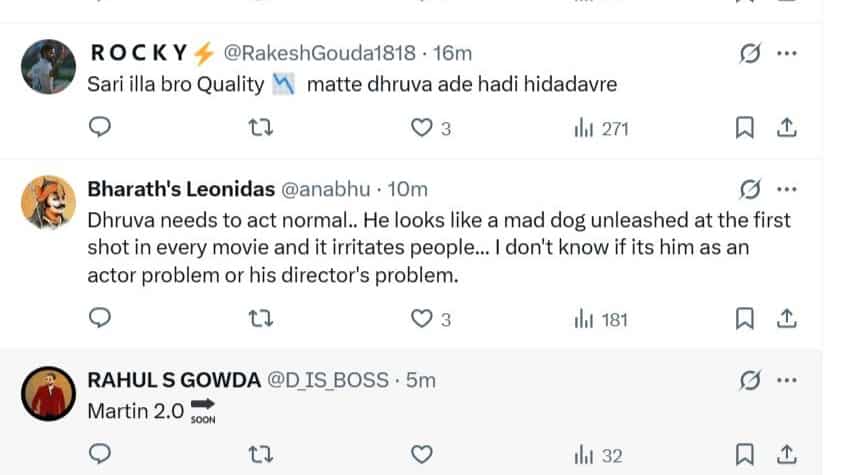Reply to Bharath's Leonidas tweet

pos(99,319)
